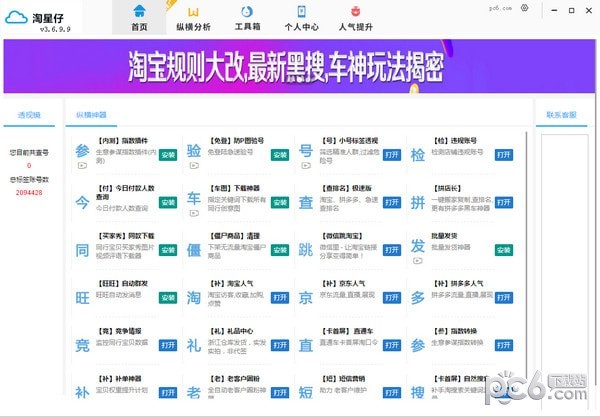Open the 【检】违规账号 checker

(x=504, y=155)
